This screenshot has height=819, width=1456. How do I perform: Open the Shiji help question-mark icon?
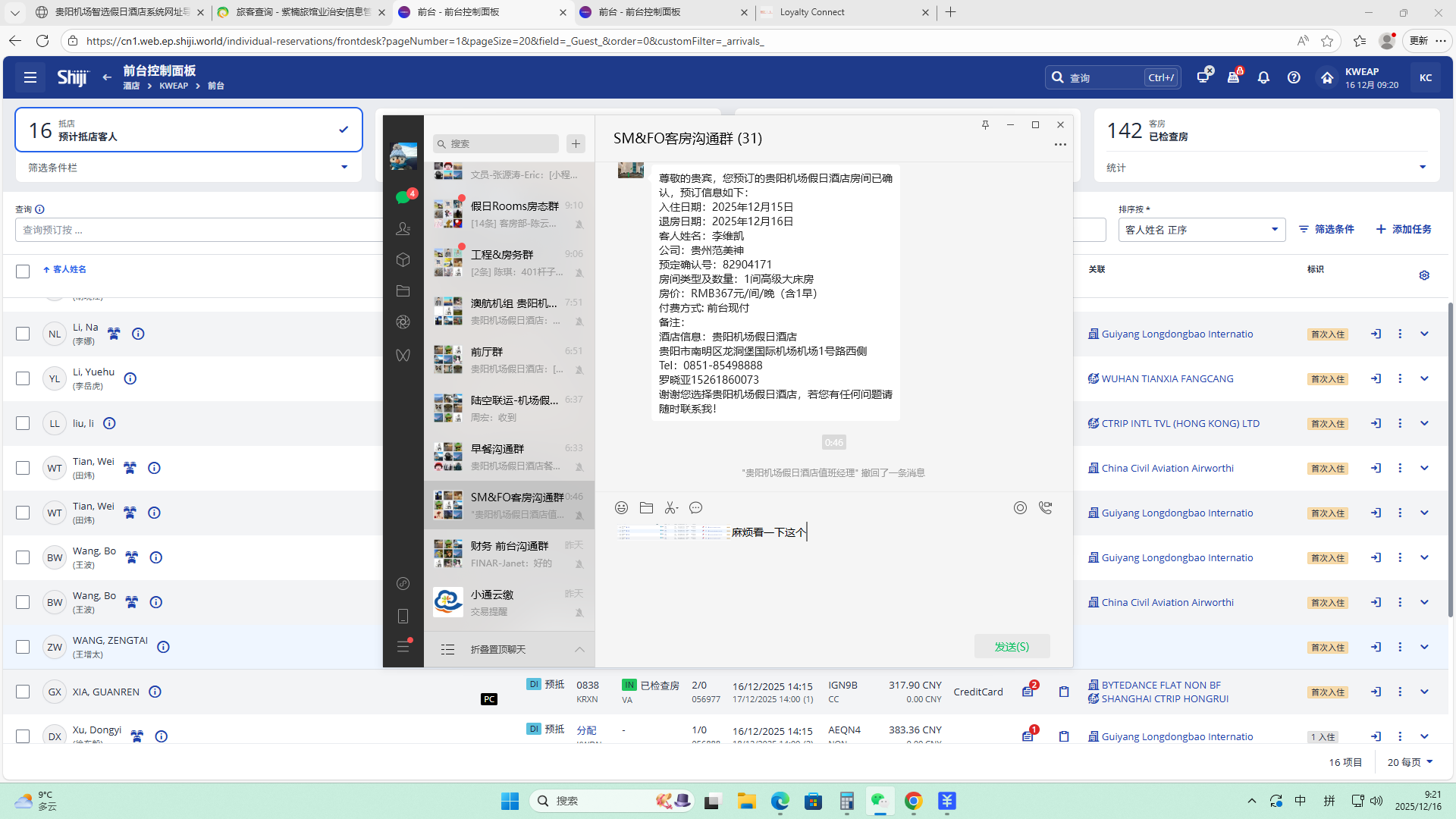[x=1294, y=77]
